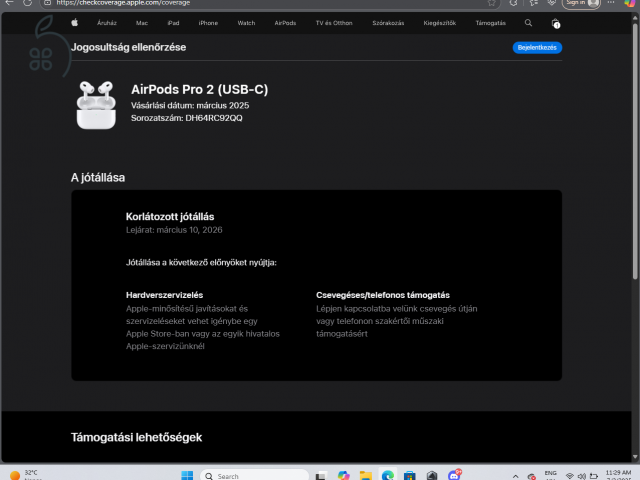
Task: Open the AirPods menu
Action: coord(285,23)
